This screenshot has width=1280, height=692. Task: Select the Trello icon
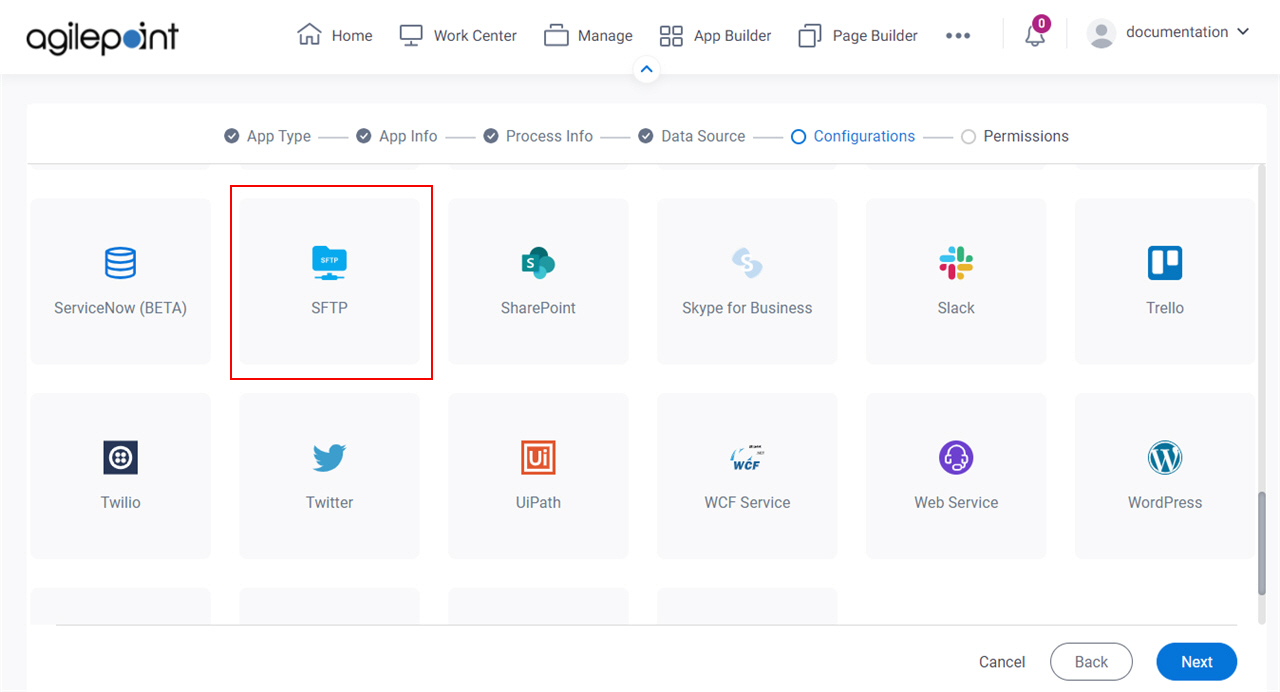click(x=1165, y=263)
